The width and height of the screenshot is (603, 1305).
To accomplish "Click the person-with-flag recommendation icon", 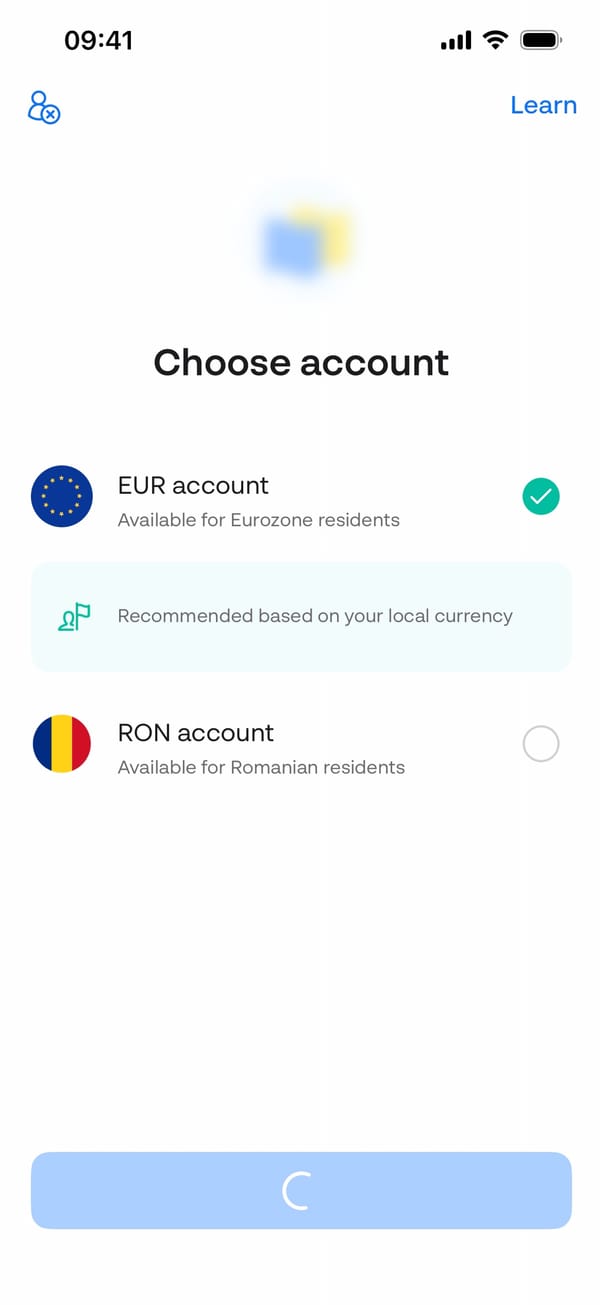I will [x=74, y=617].
